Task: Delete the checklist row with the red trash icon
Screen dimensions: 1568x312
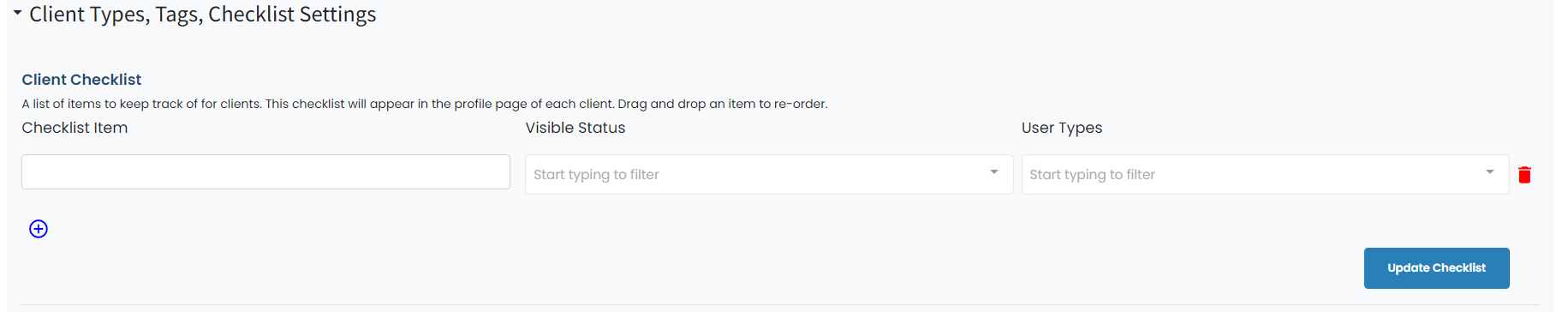Action: pyautogui.click(x=1524, y=175)
